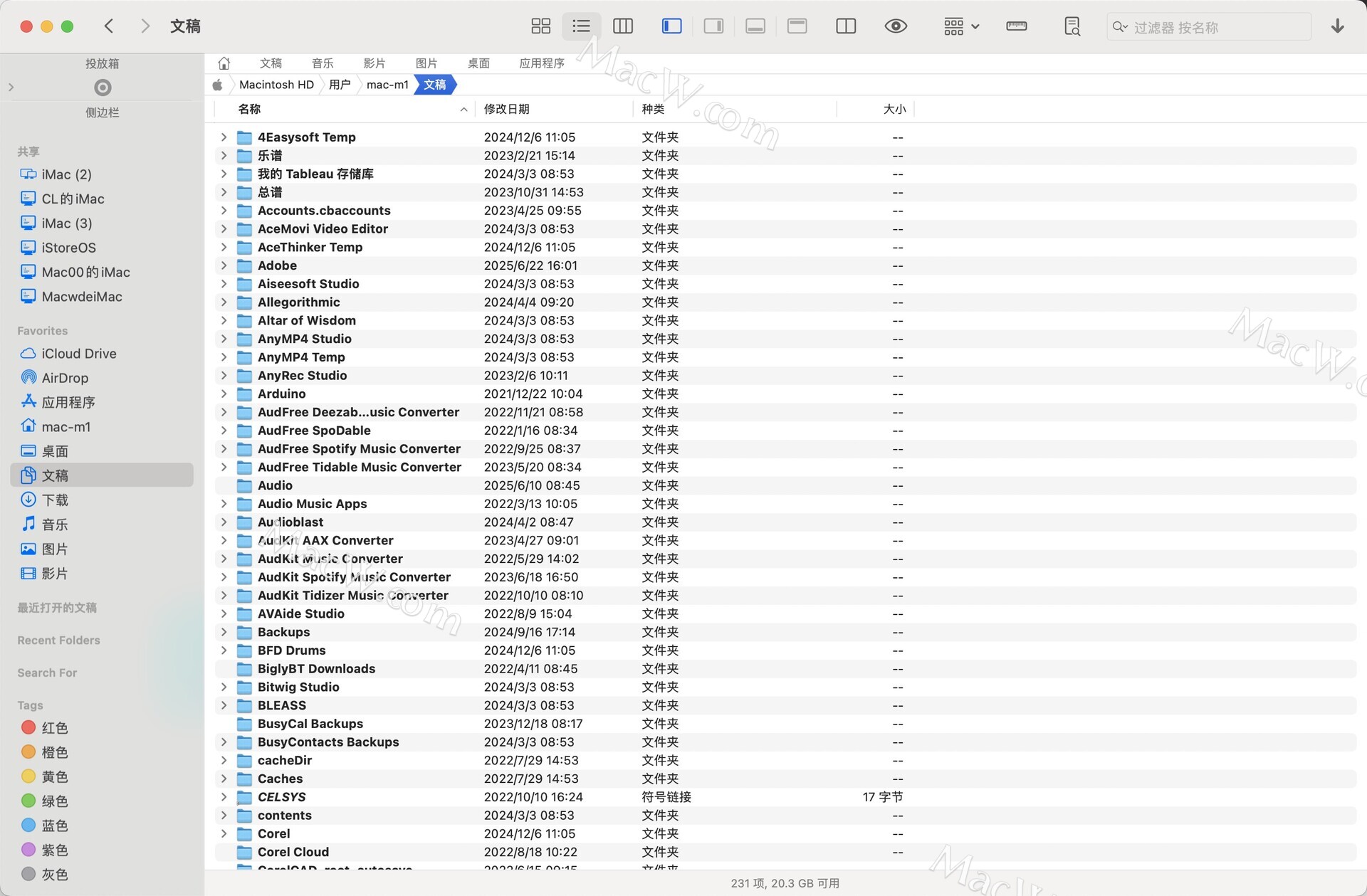Toggle the top panel
This screenshot has height=896, width=1367.
(x=797, y=26)
